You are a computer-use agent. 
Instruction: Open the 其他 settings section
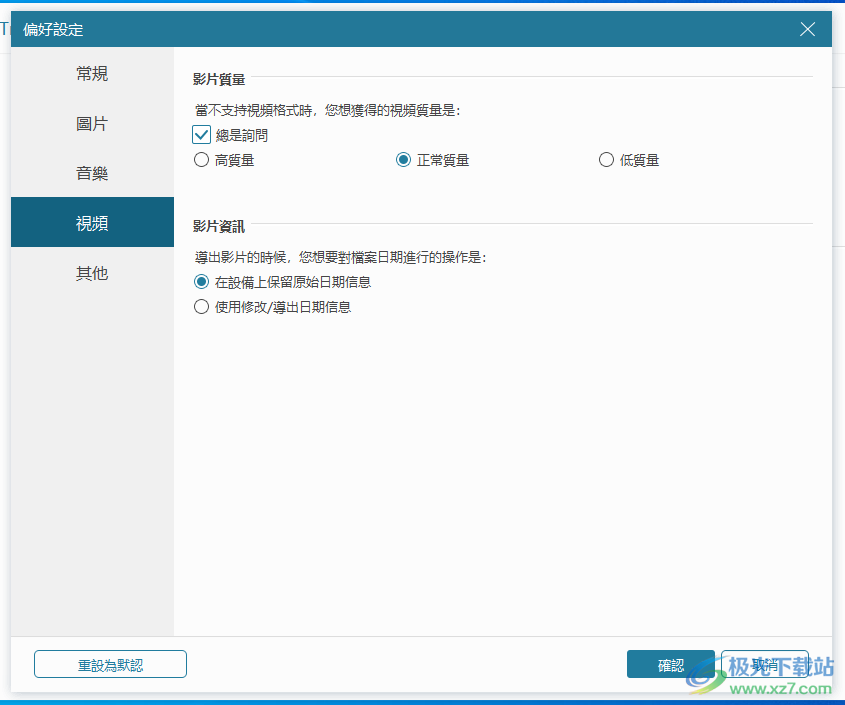pos(91,272)
